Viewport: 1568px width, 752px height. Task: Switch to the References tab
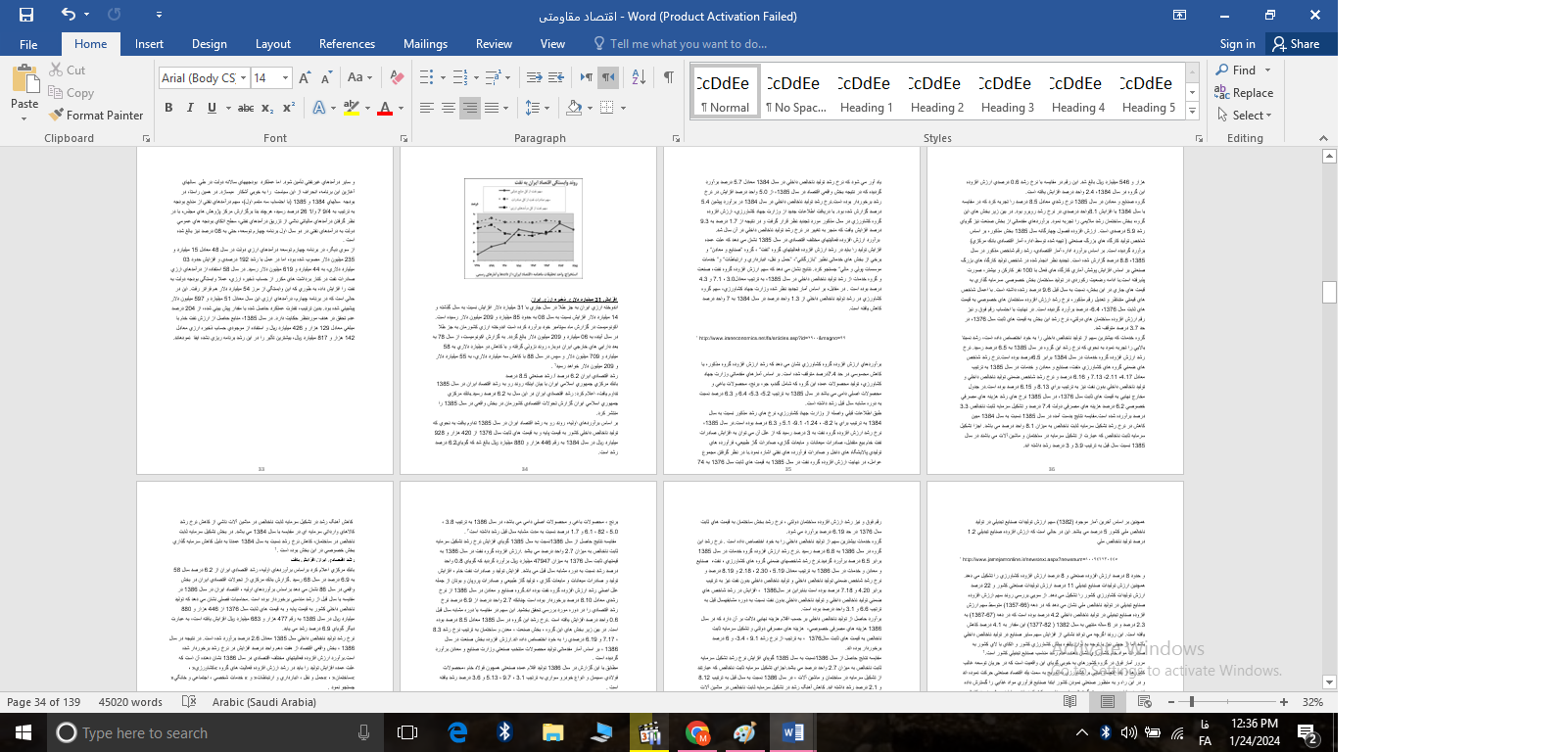[x=347, y=44]
